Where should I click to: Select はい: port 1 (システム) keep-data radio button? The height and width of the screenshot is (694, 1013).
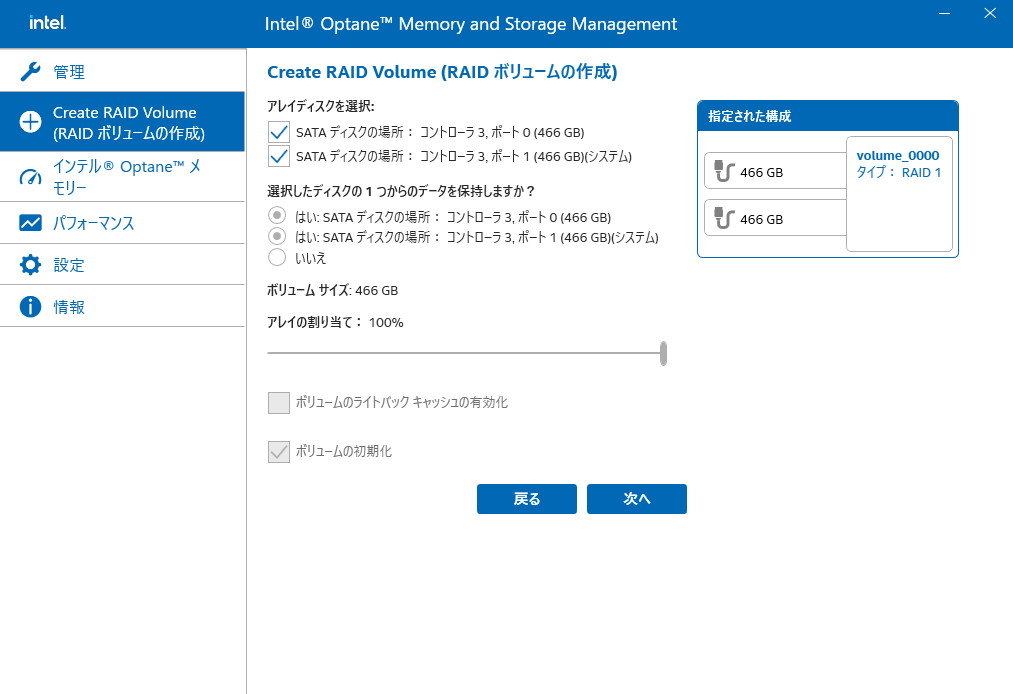click(277, 236)
